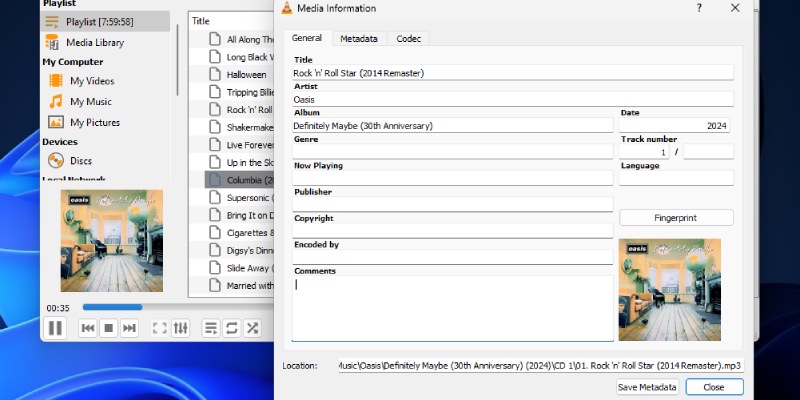Screen dimensions: 800x400
Task: Click the sidebar scrollbar in playlist panel
Action: pos(177,60)
